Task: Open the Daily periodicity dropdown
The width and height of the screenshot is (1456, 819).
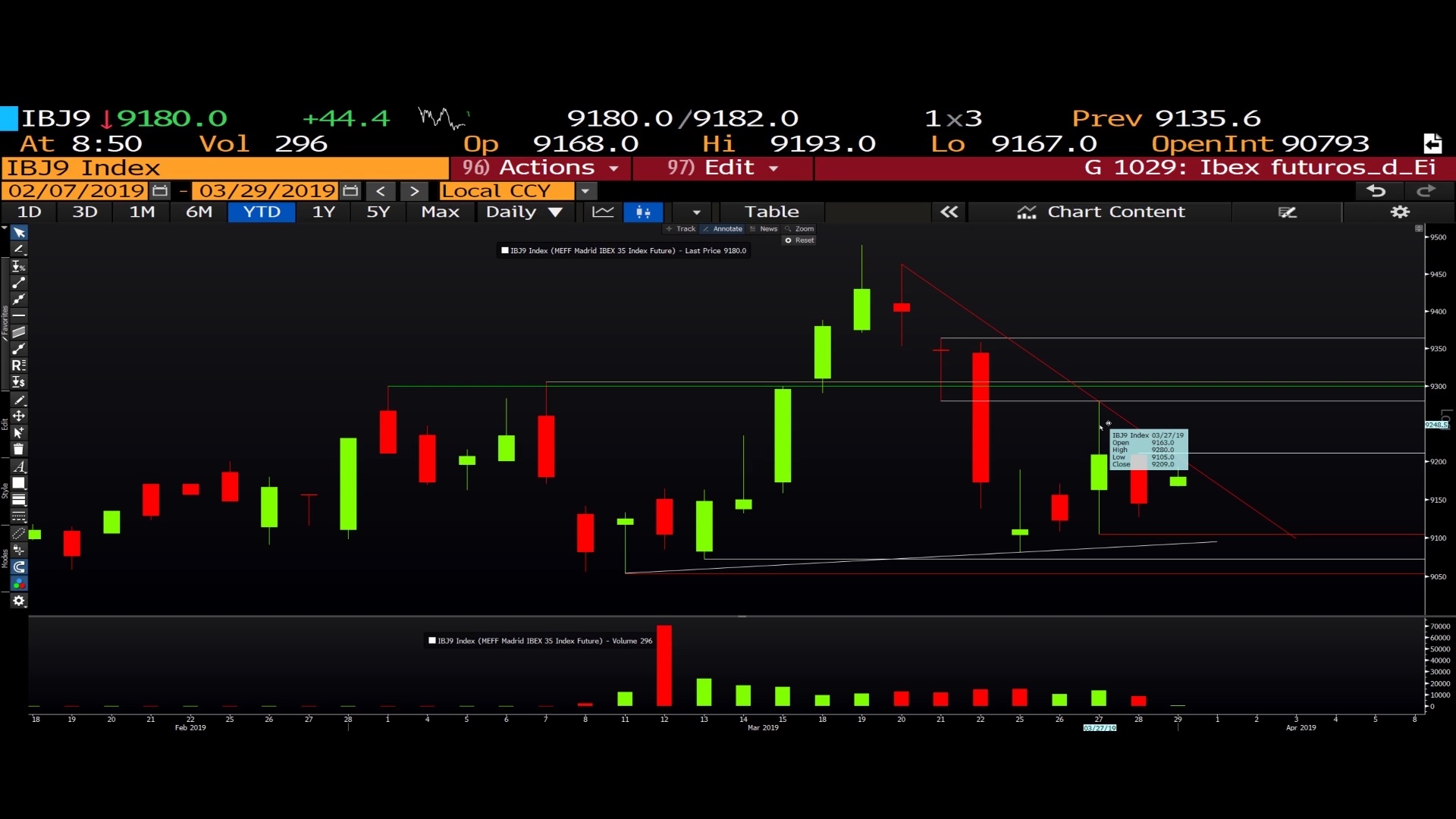Action: [x=524, y=212]
